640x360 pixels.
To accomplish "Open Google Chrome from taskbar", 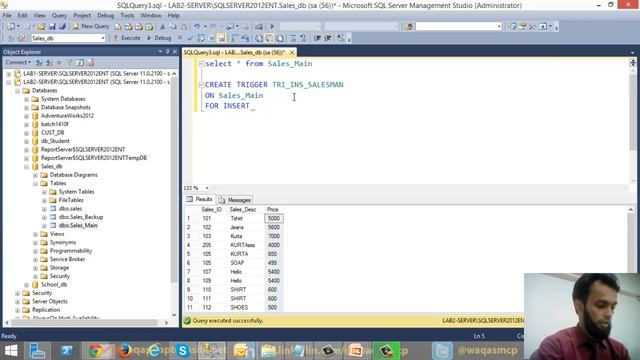I will point(96,351).
